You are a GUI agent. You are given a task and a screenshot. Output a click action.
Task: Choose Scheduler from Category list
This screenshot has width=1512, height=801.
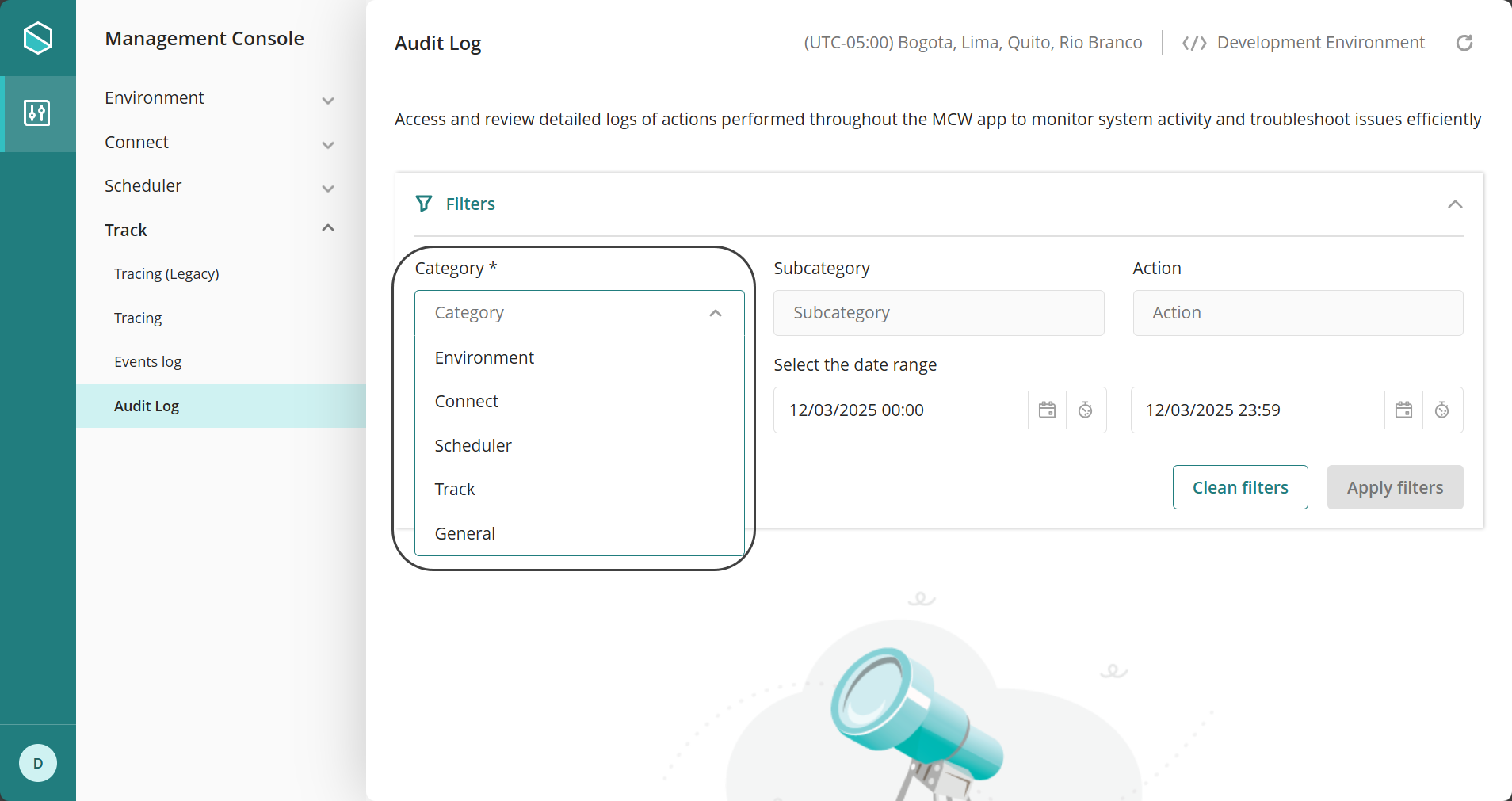(473, 445)
